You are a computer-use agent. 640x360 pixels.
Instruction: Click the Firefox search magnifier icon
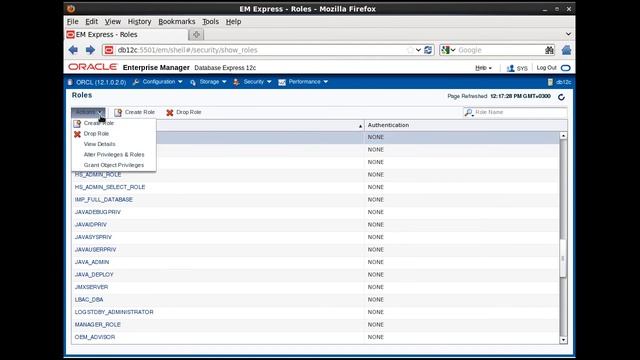[x=549, y=50]
